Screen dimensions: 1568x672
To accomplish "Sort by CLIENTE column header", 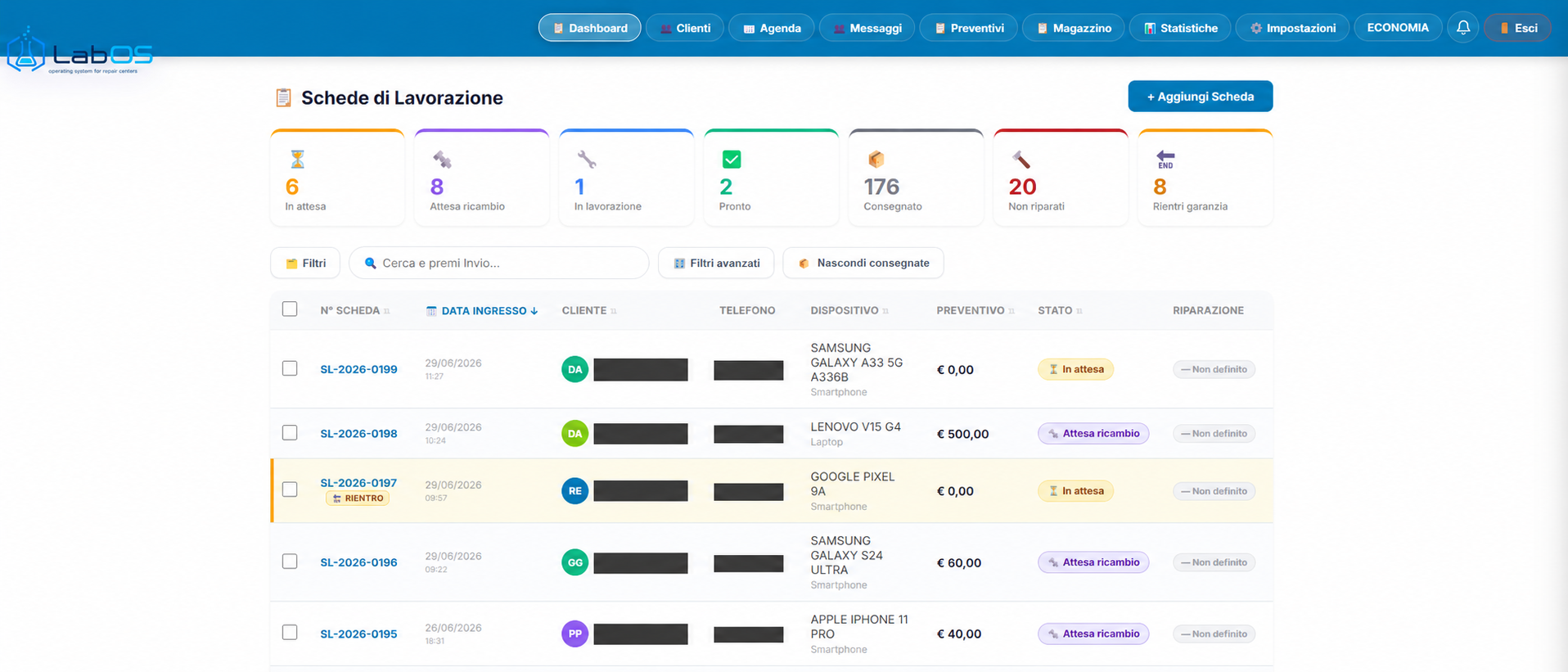I will [589, 311].
